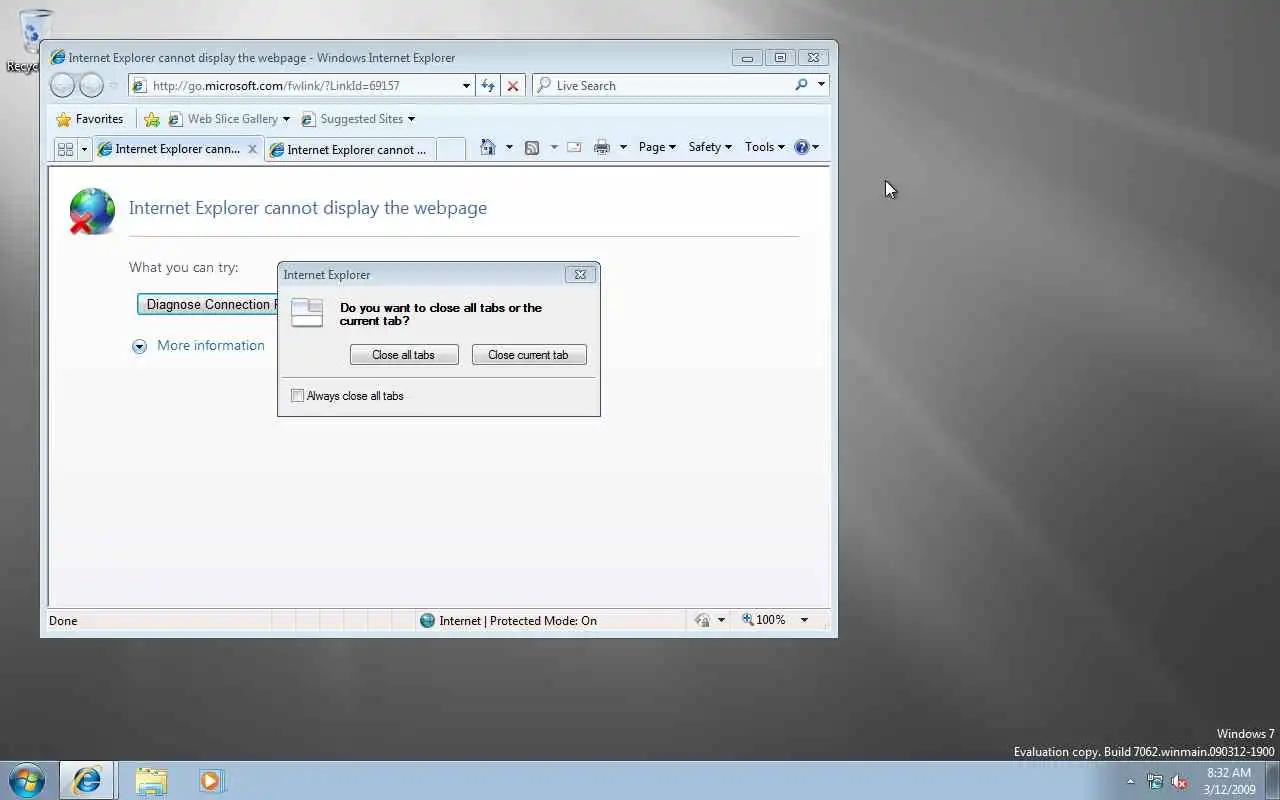Click the Read Mail envelope icon

(x=574, y=147)
